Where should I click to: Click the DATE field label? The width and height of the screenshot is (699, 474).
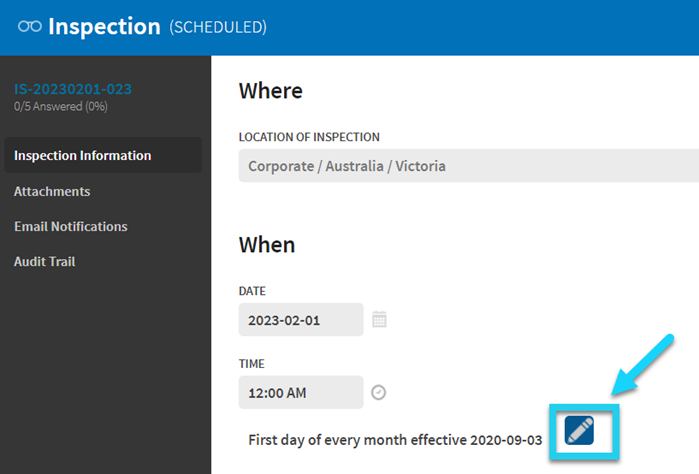tap(252, 291)
